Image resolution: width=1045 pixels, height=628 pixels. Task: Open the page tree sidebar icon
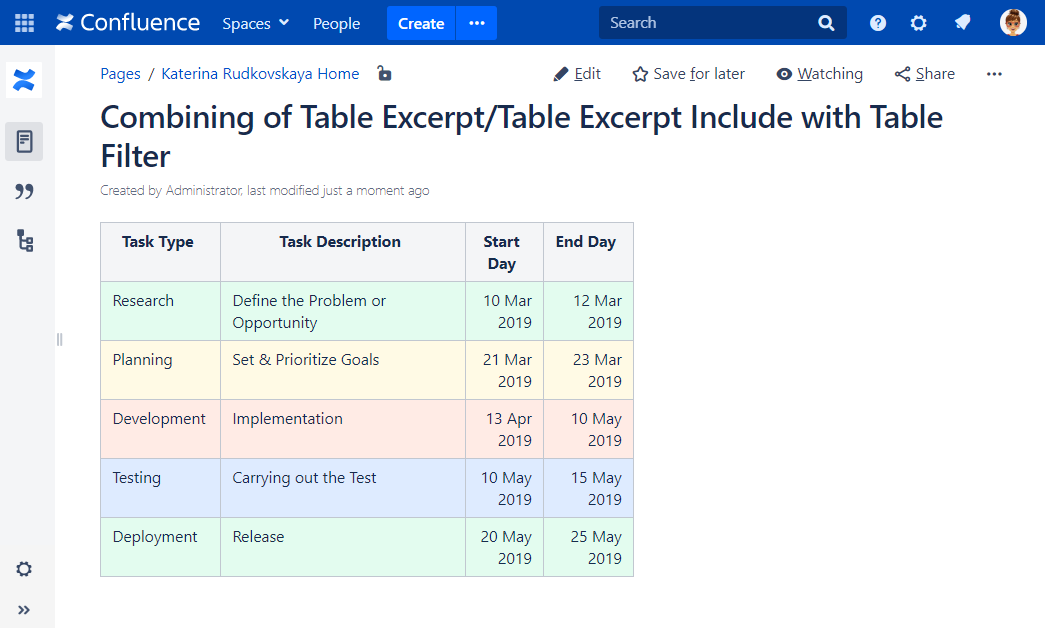click(x=24, y=240)
